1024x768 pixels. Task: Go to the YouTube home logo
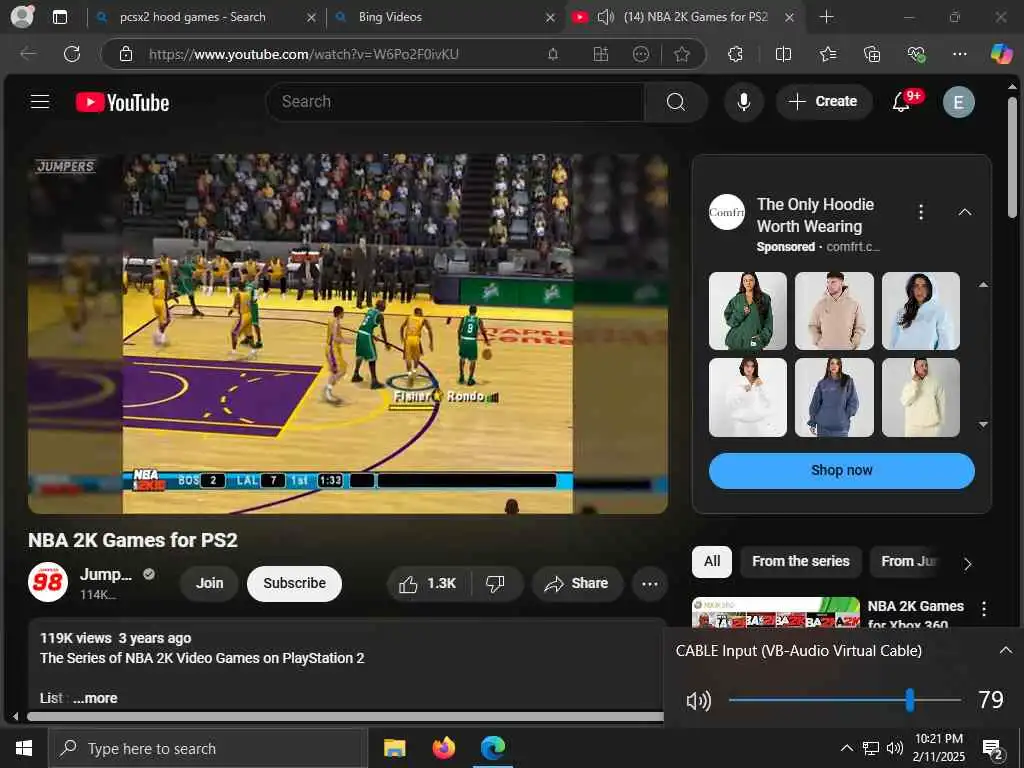122,103
